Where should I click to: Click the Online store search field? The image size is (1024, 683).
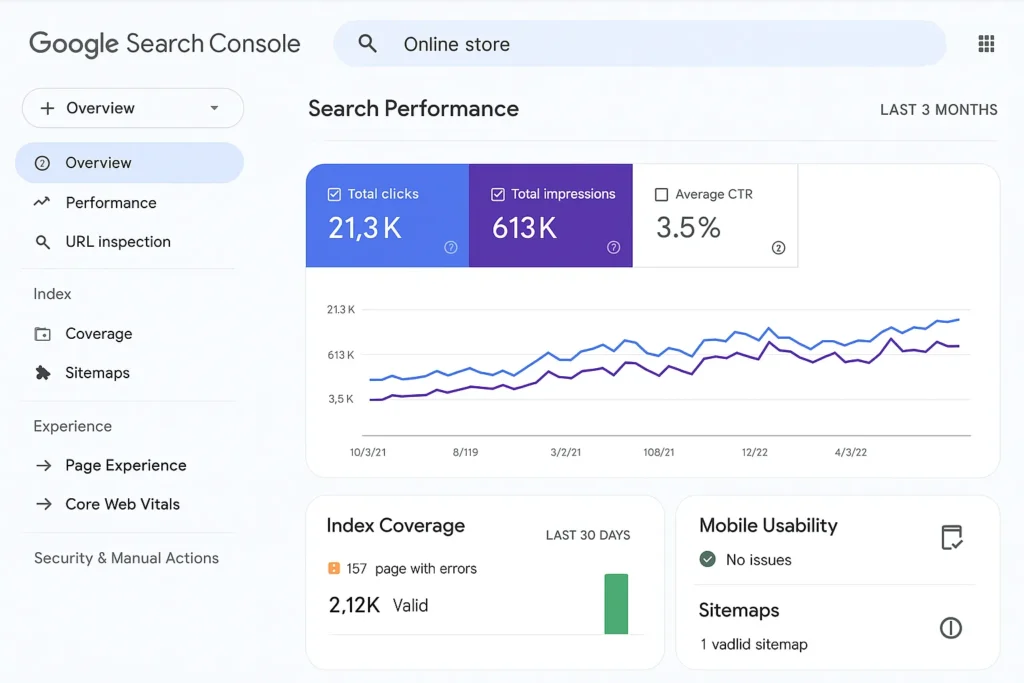tap(640, 44)
